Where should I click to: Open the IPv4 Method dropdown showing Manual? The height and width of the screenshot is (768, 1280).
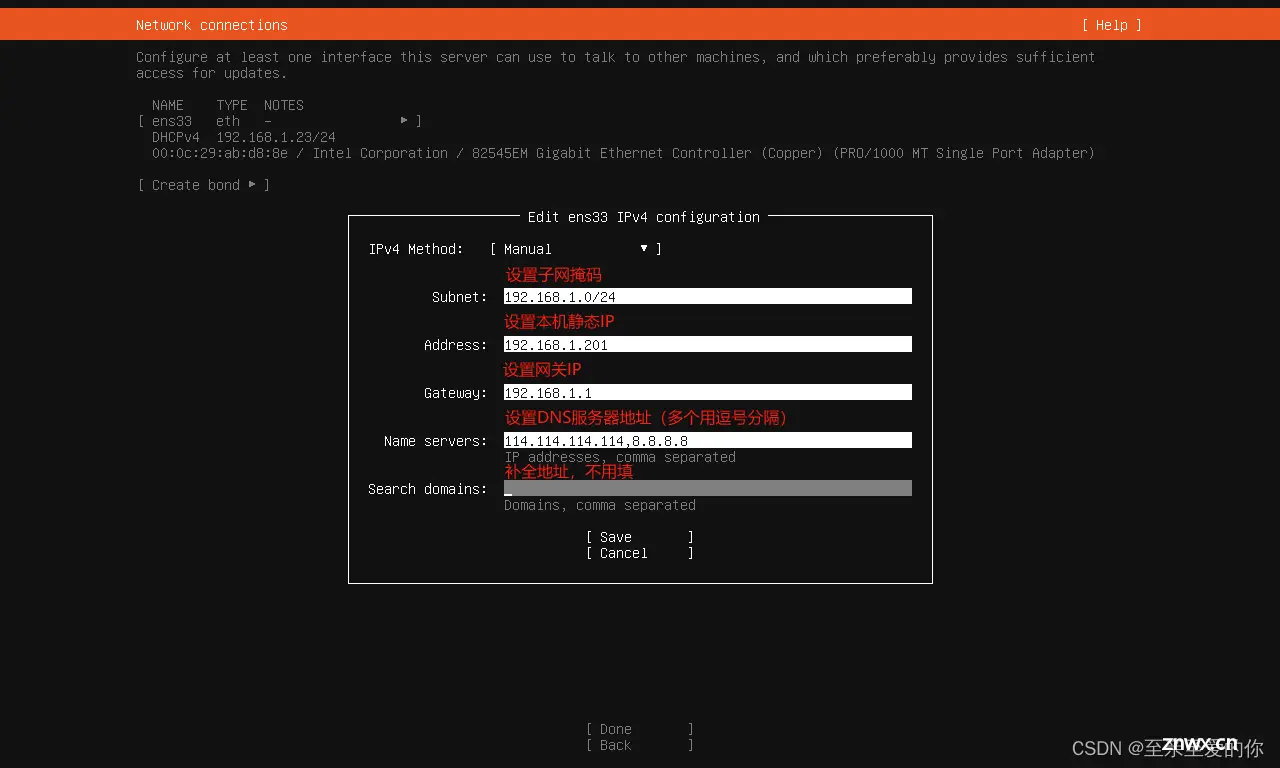(x=576, y=249)
